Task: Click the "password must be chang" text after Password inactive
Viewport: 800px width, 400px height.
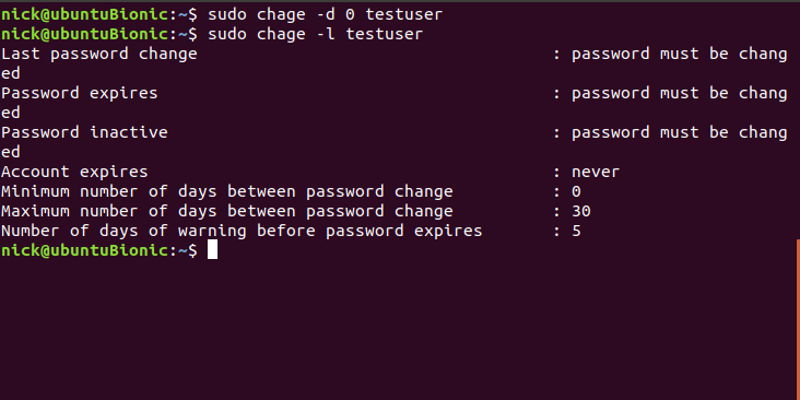Action: (x=679, y=132)
